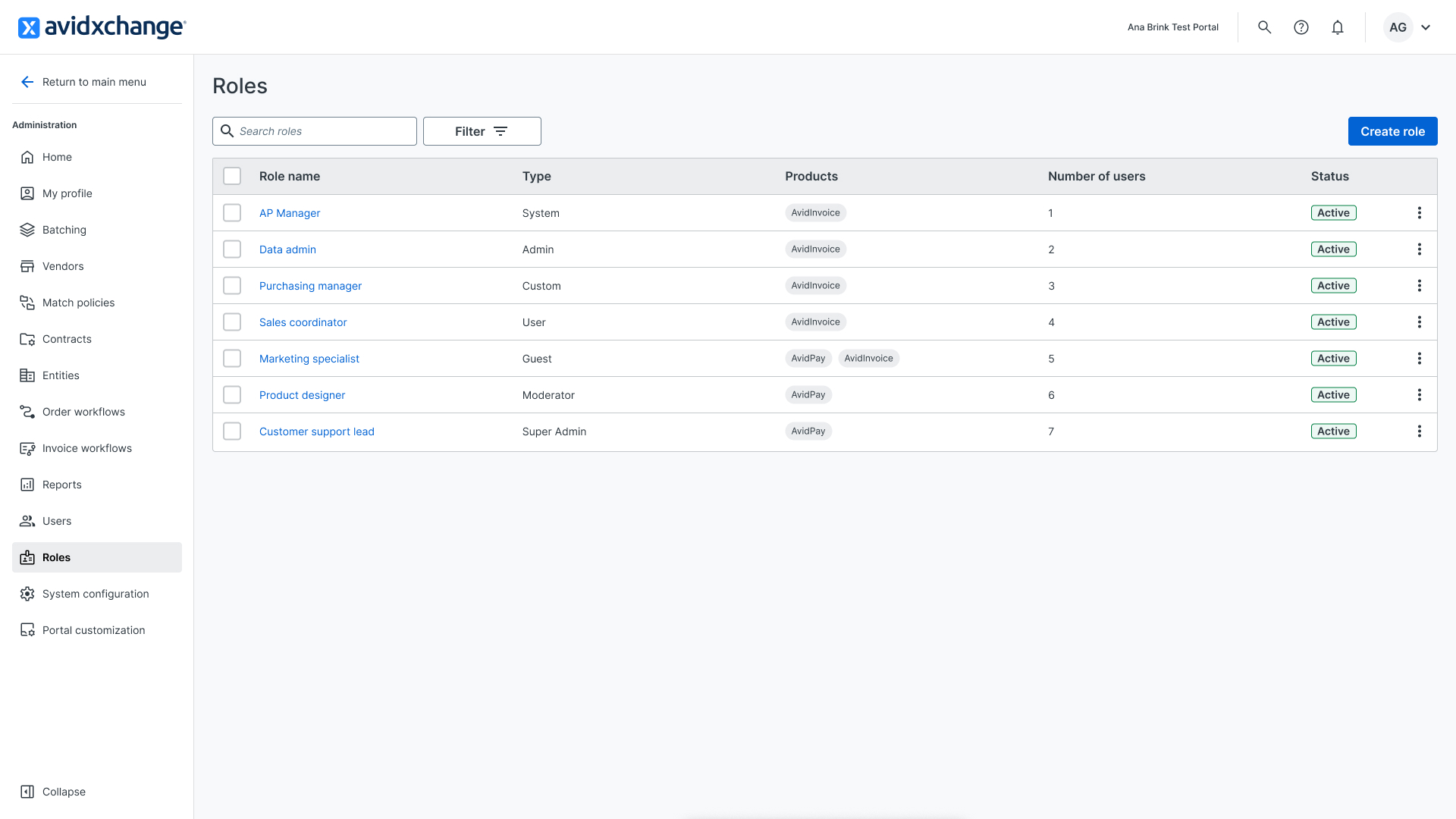
Task: Click the Portal customization icon
Action: [x=27, y=630]
